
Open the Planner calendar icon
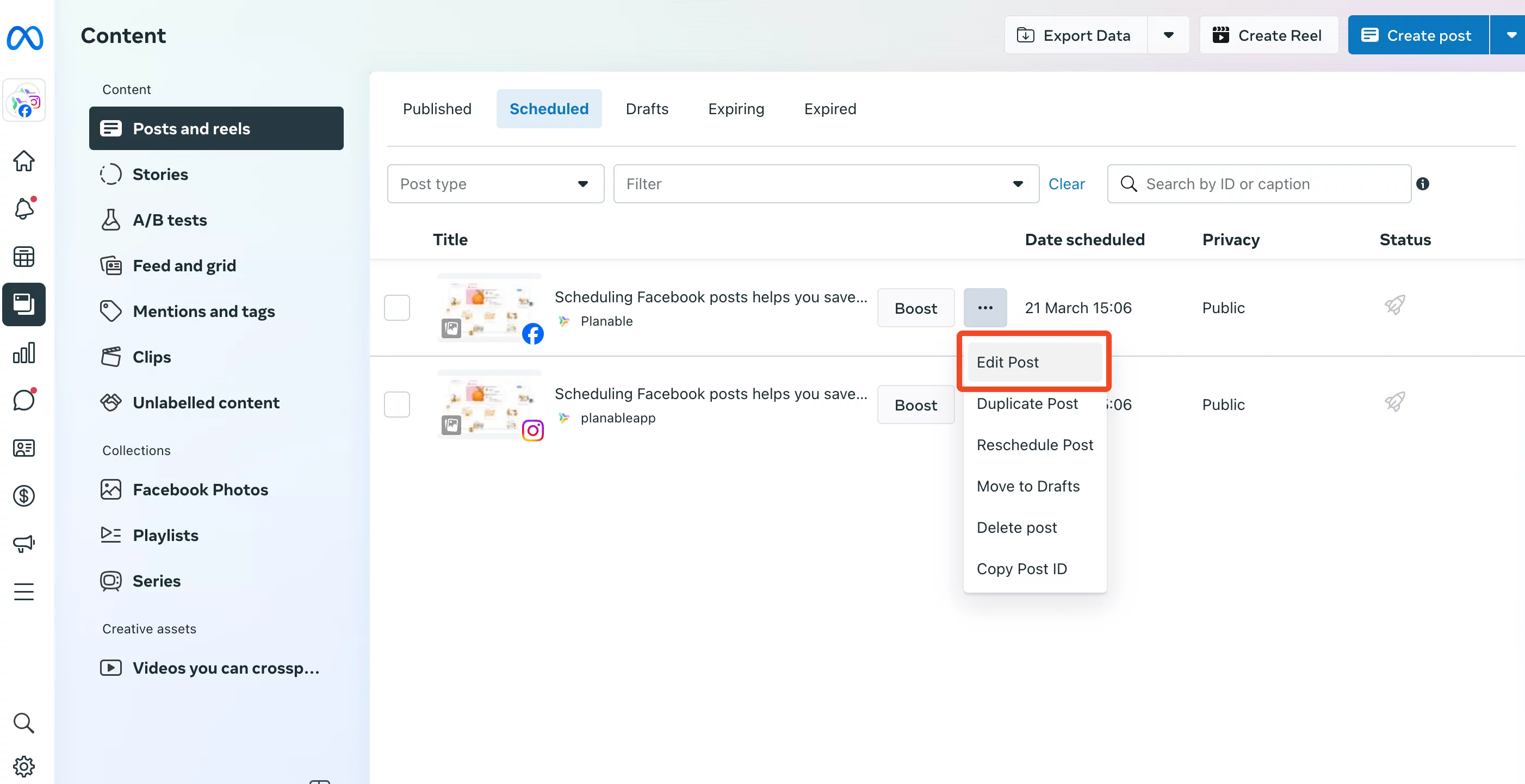[24, 256]
